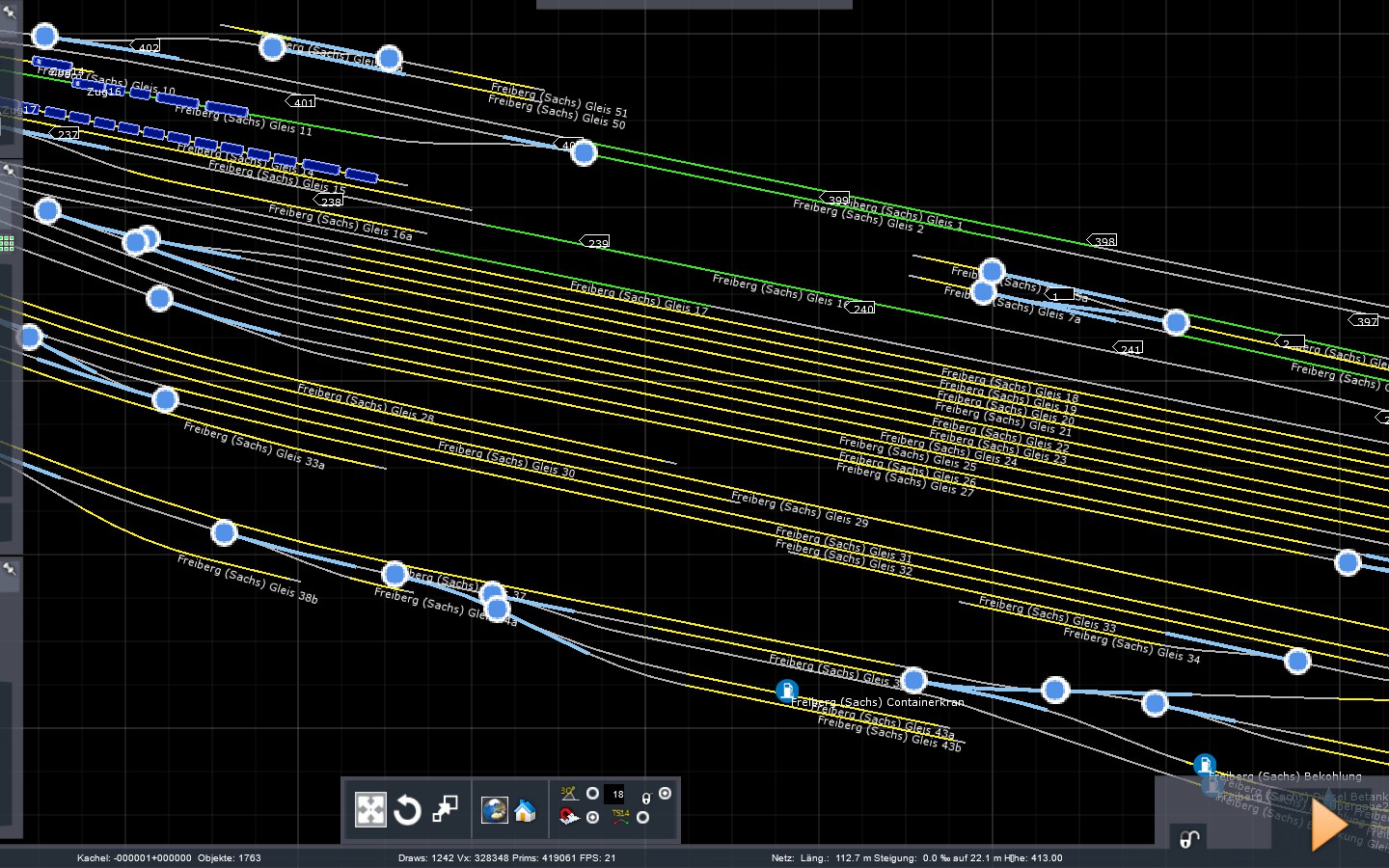Select the Rotate tool

407,810
